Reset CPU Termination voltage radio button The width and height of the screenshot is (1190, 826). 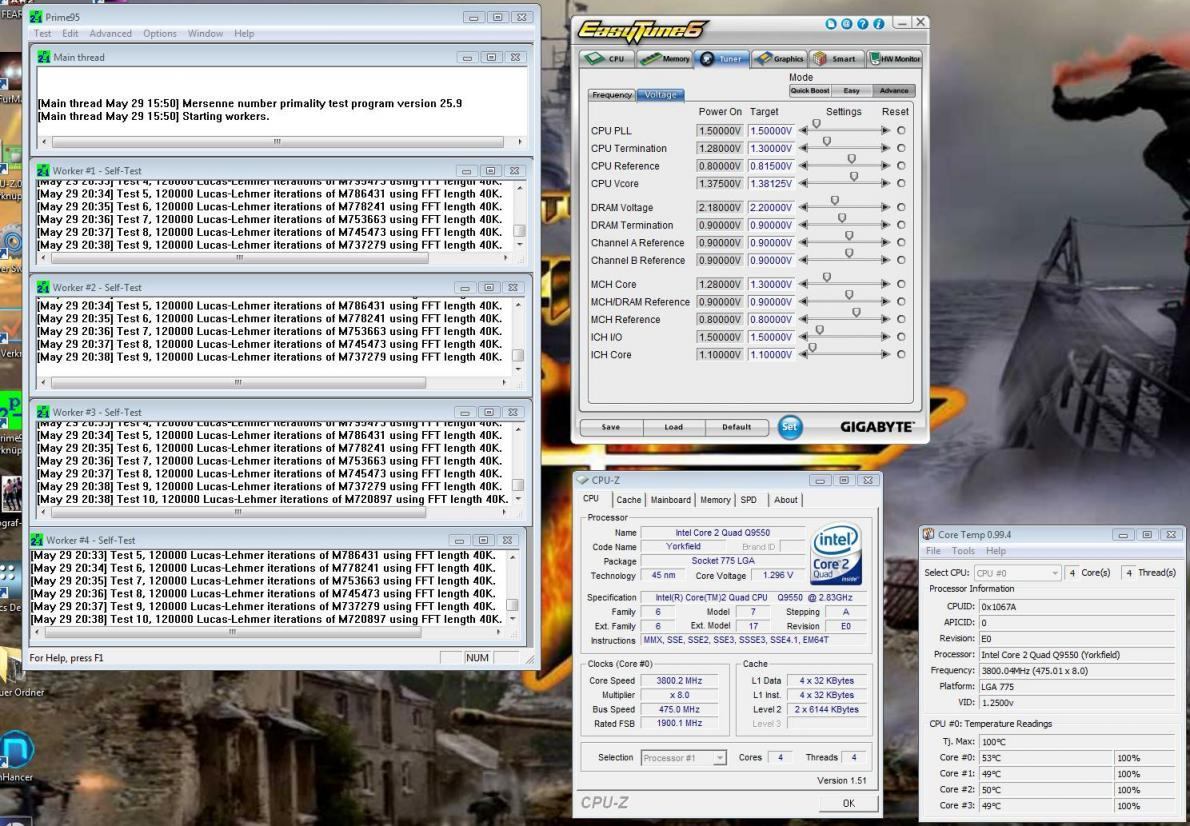click(901, 148)
